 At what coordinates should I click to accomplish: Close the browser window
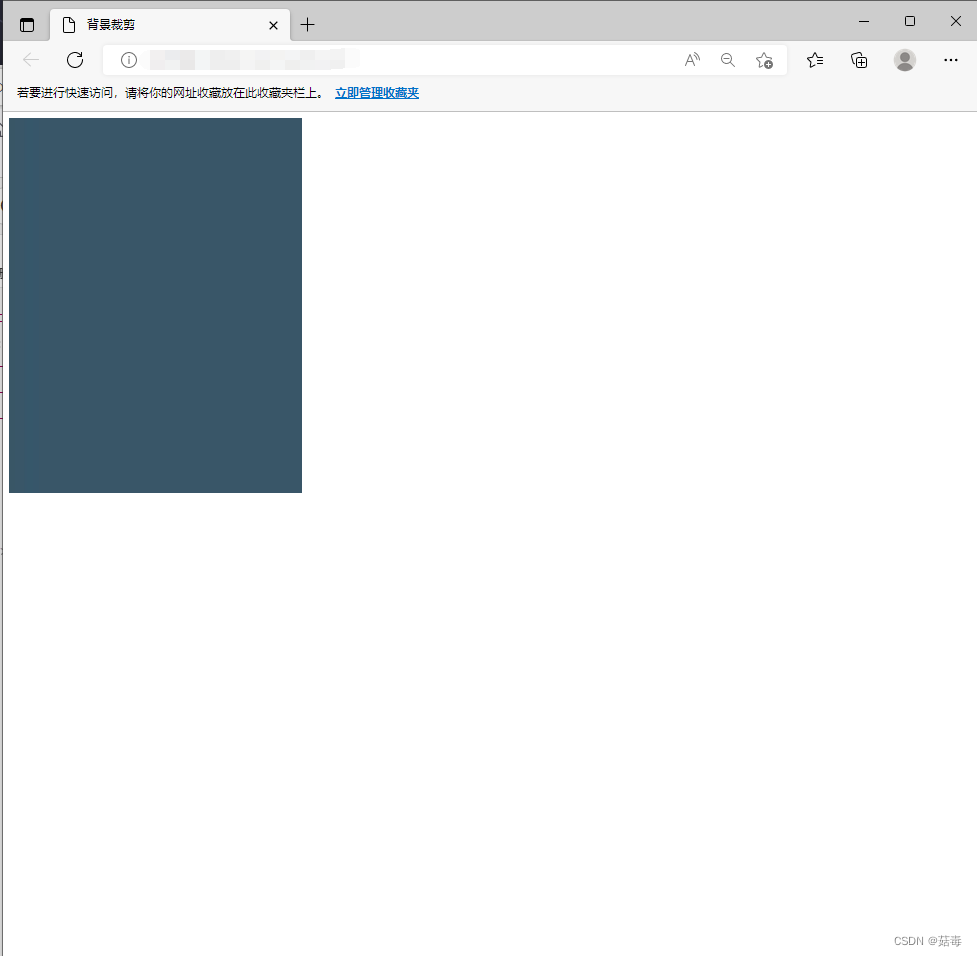click(956, 21)
